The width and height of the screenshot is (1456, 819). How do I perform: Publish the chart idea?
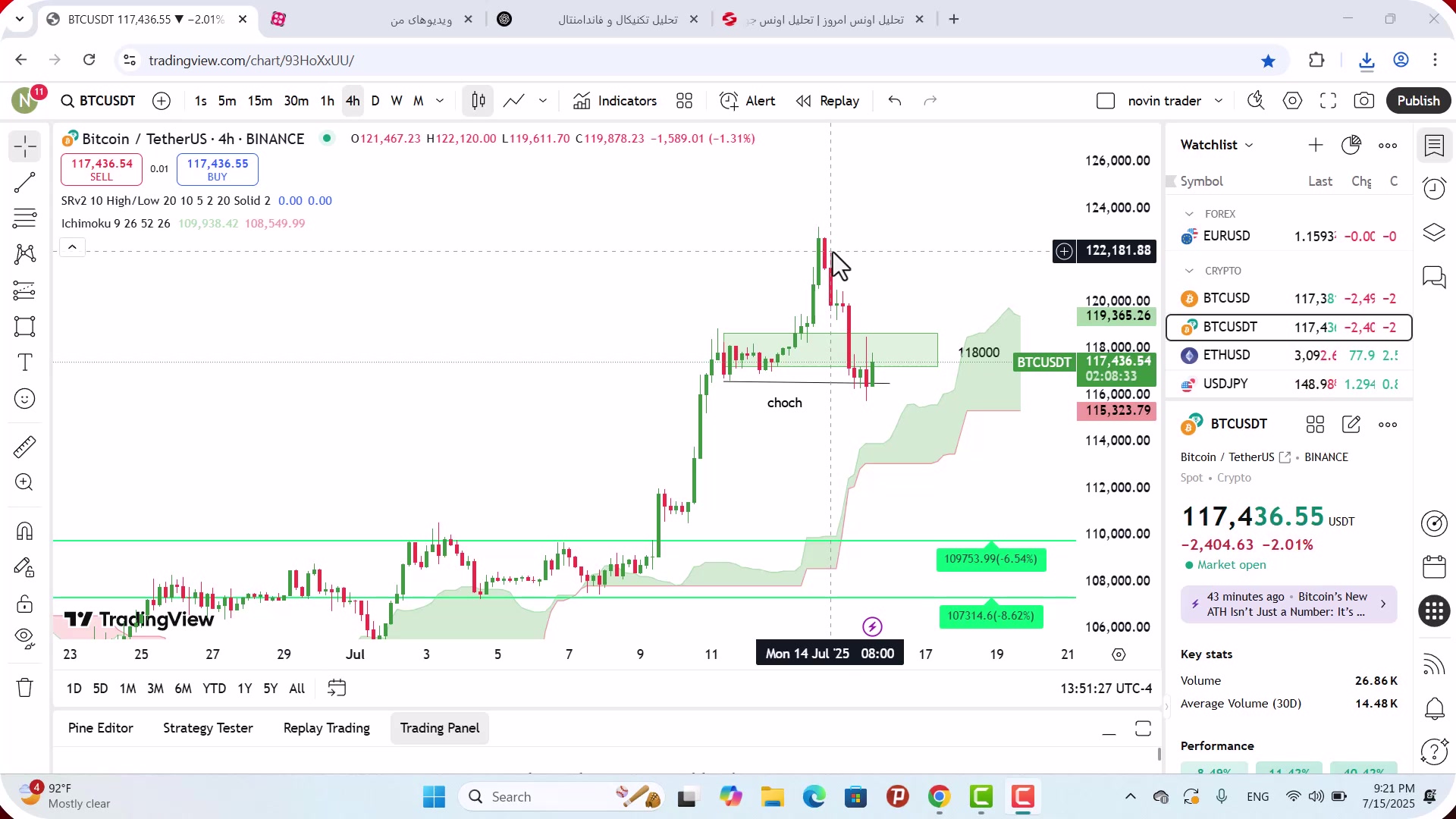pos(1419,101)
